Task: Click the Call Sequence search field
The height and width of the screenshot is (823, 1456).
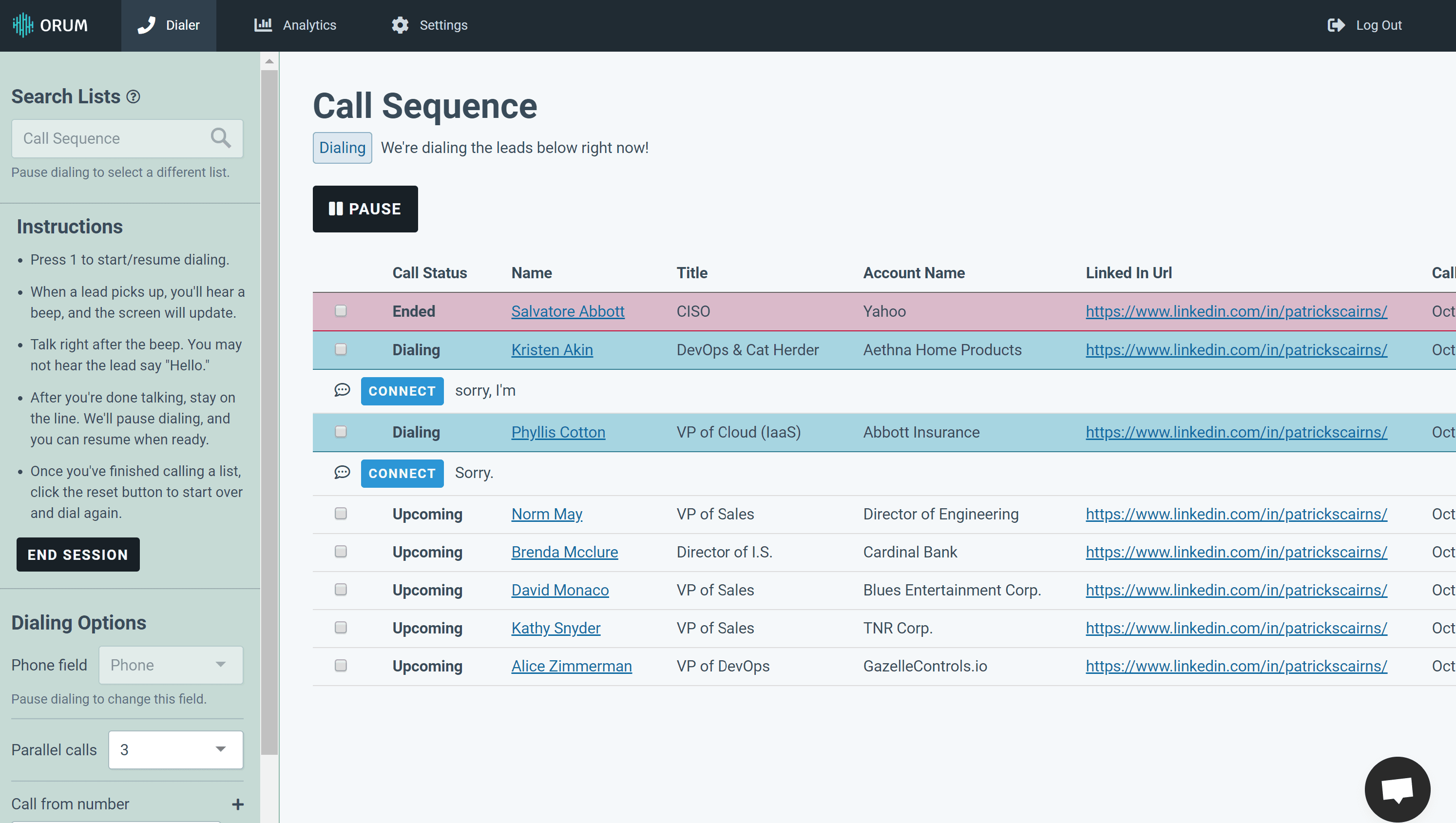Action: point(110,138)
